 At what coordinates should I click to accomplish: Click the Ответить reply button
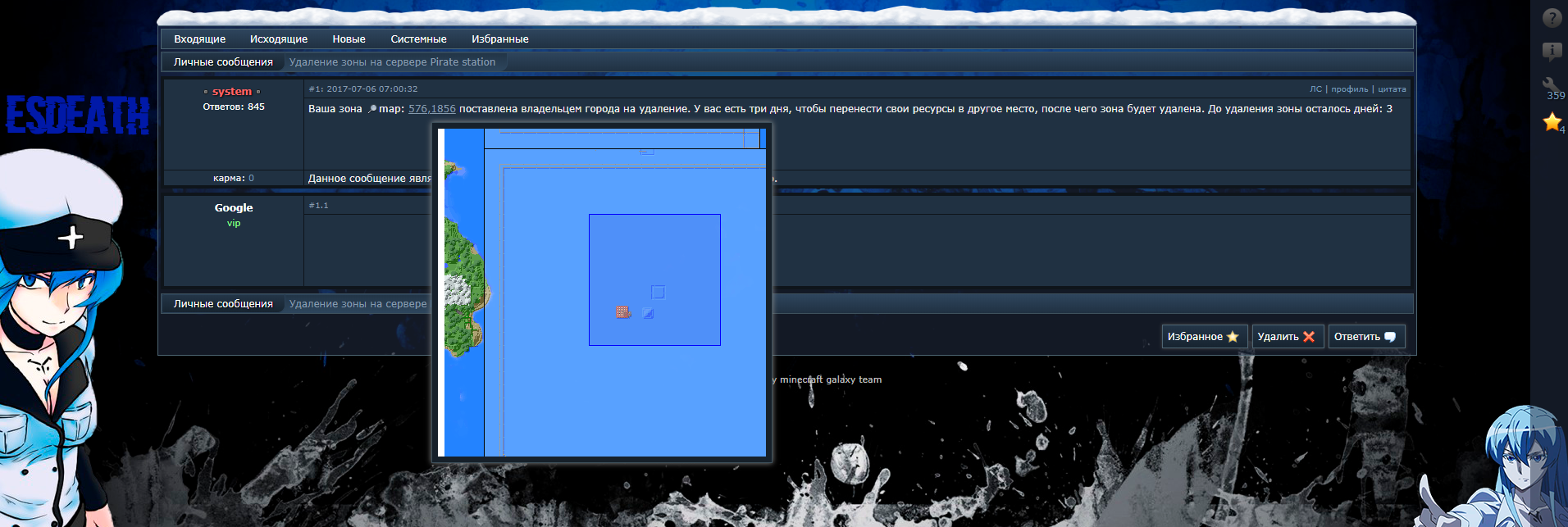[x=1366, y=337]
